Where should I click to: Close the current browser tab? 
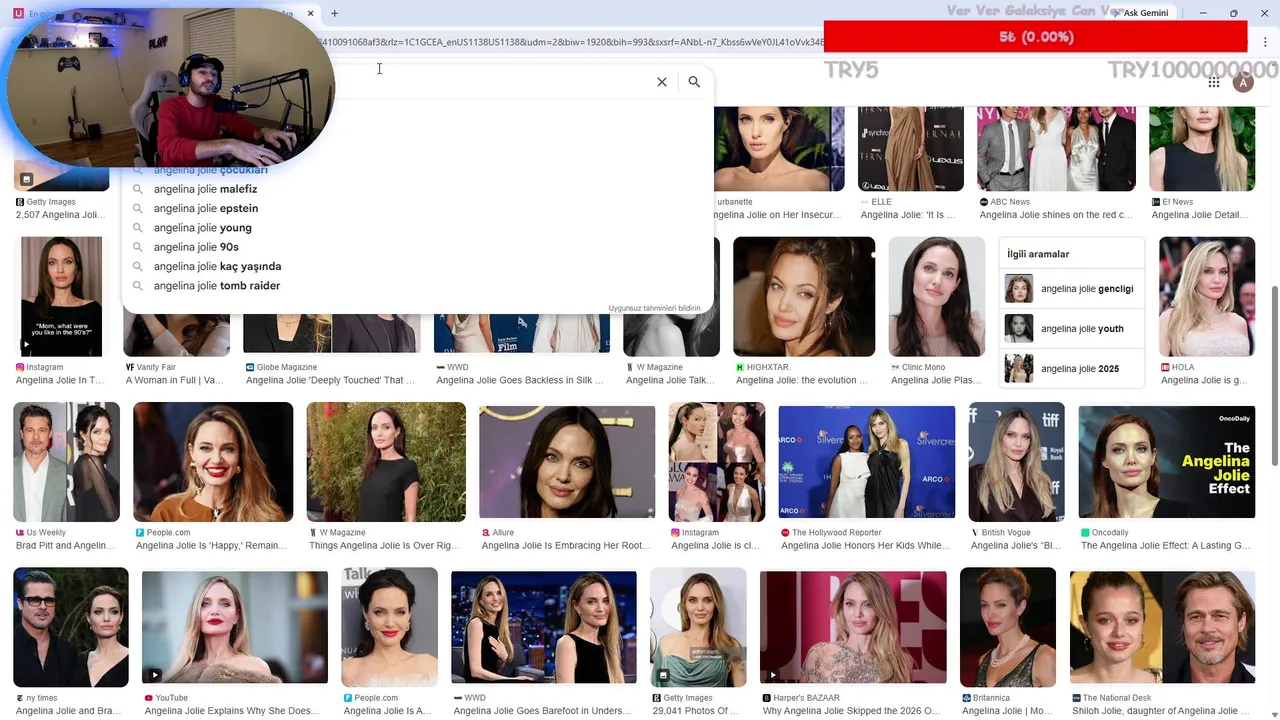click(310, 13)
